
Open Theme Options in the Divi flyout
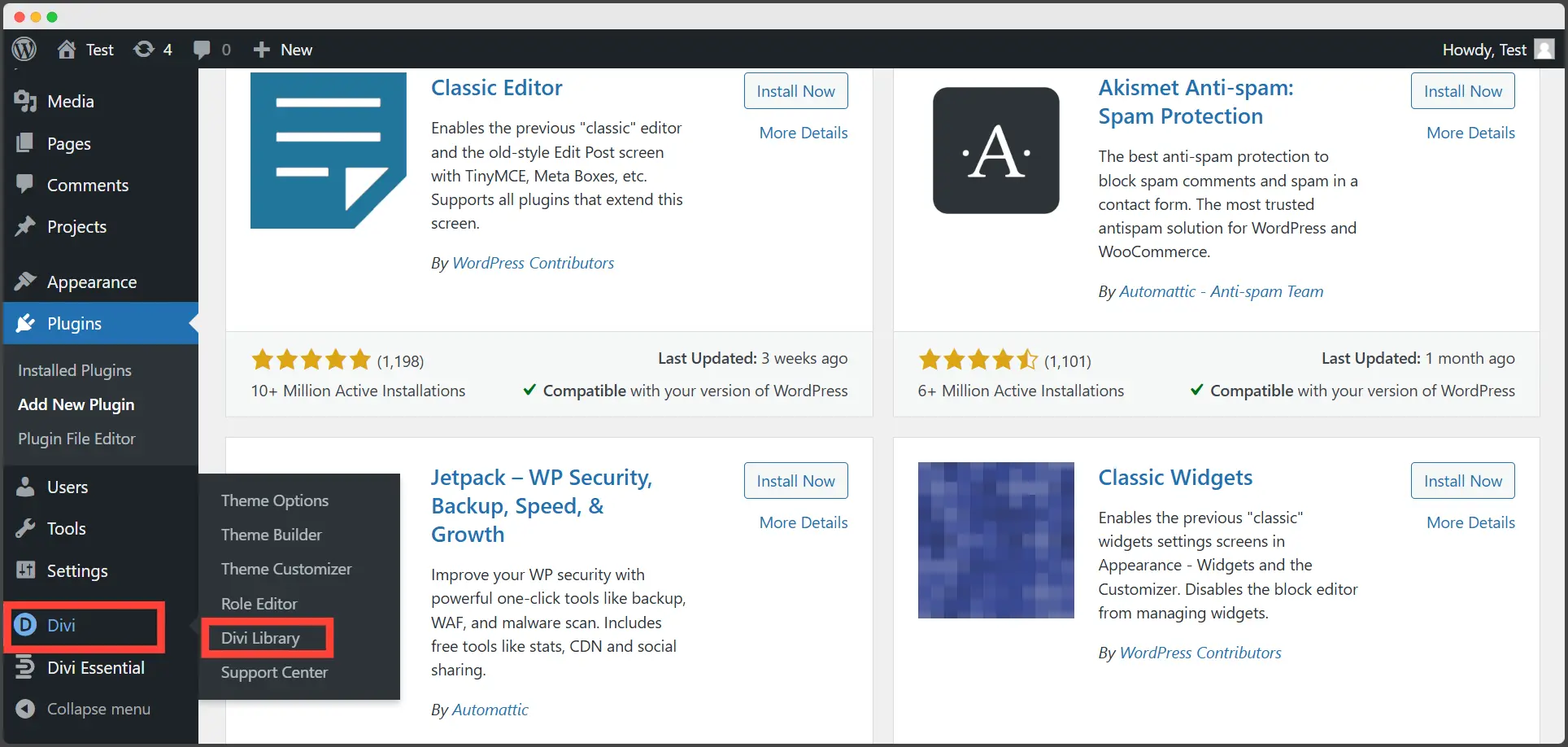(275, 500)
